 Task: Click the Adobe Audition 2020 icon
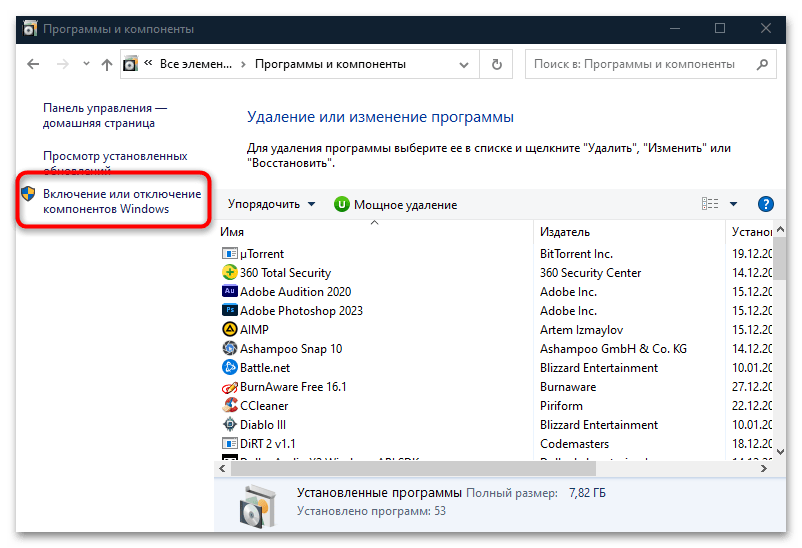click(230, 292)
